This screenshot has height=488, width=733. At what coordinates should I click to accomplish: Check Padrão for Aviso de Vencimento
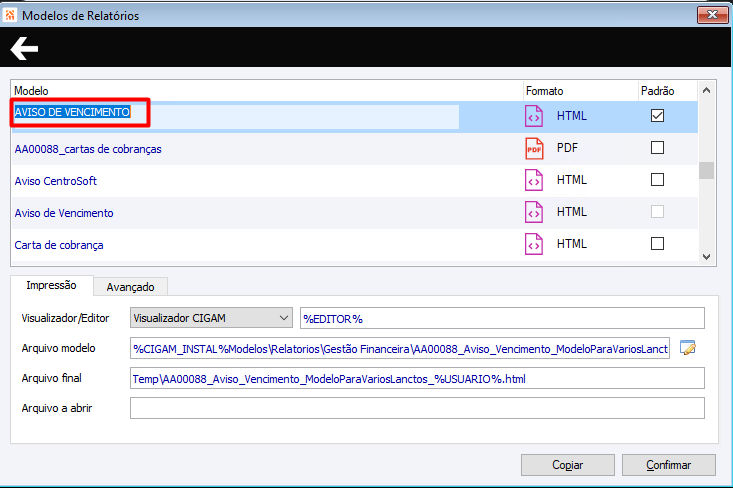(x=657, y=212)
